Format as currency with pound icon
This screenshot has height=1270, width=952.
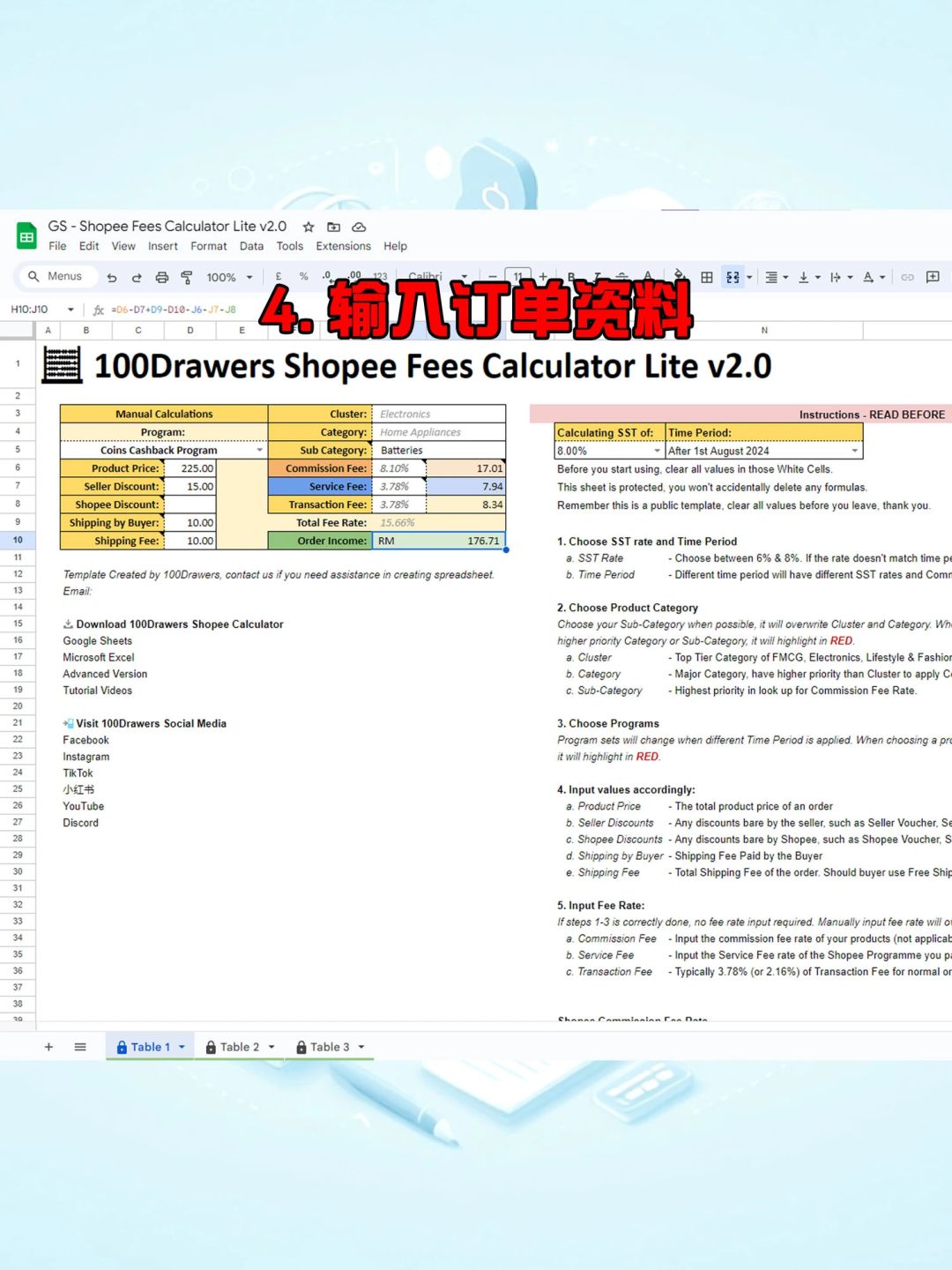(x=279, y=277)
